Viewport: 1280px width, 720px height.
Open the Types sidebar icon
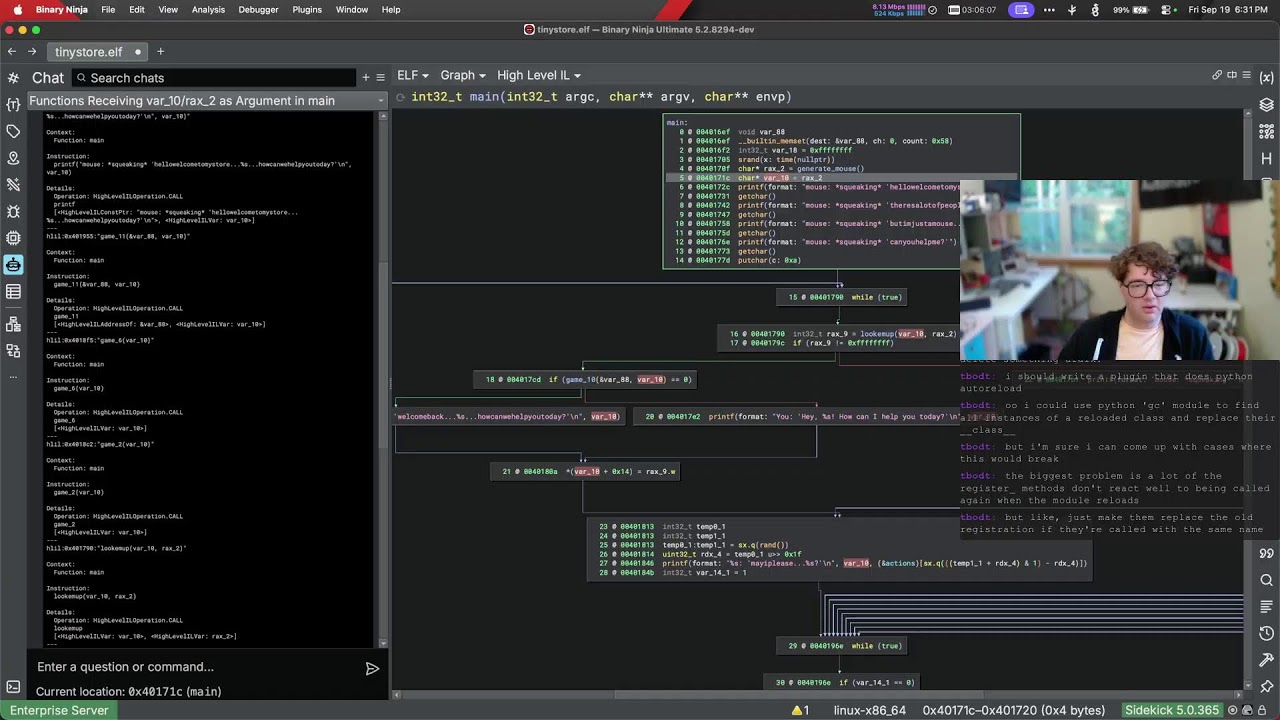pos(13,104)
